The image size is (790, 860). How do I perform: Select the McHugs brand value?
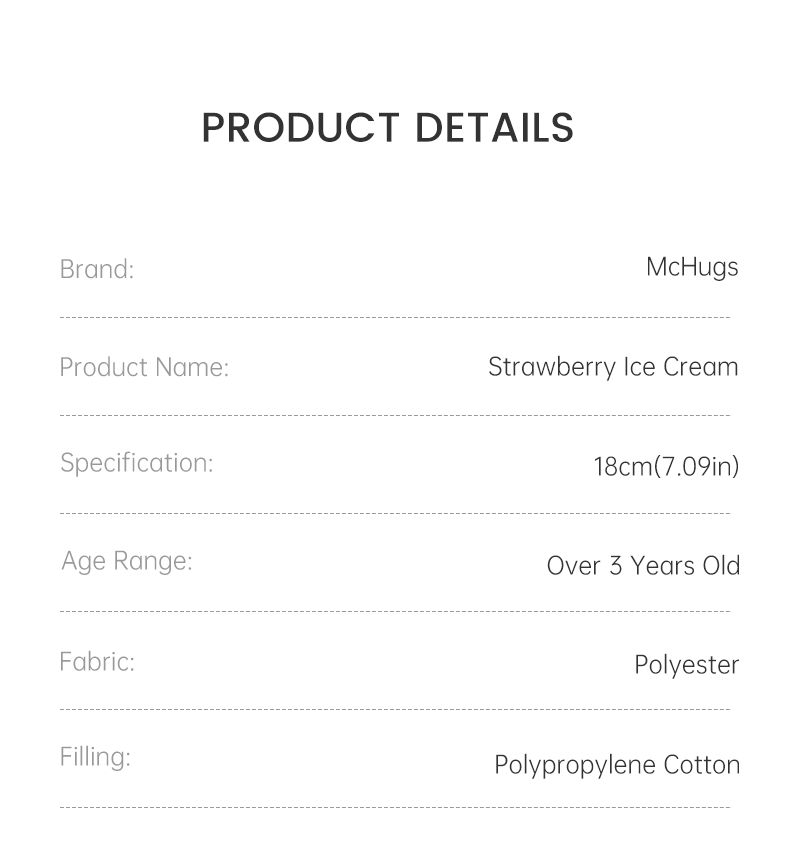(x=692, y=267)
